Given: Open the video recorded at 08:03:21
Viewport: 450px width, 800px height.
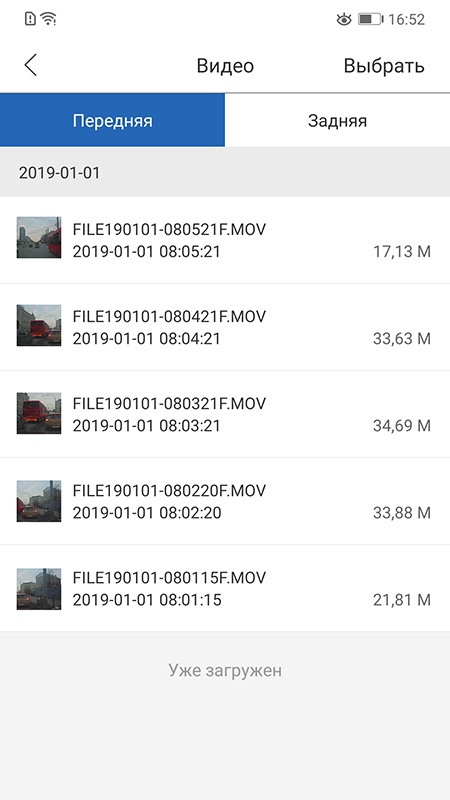Looking at the screenshot, I should tap(225, 414).
